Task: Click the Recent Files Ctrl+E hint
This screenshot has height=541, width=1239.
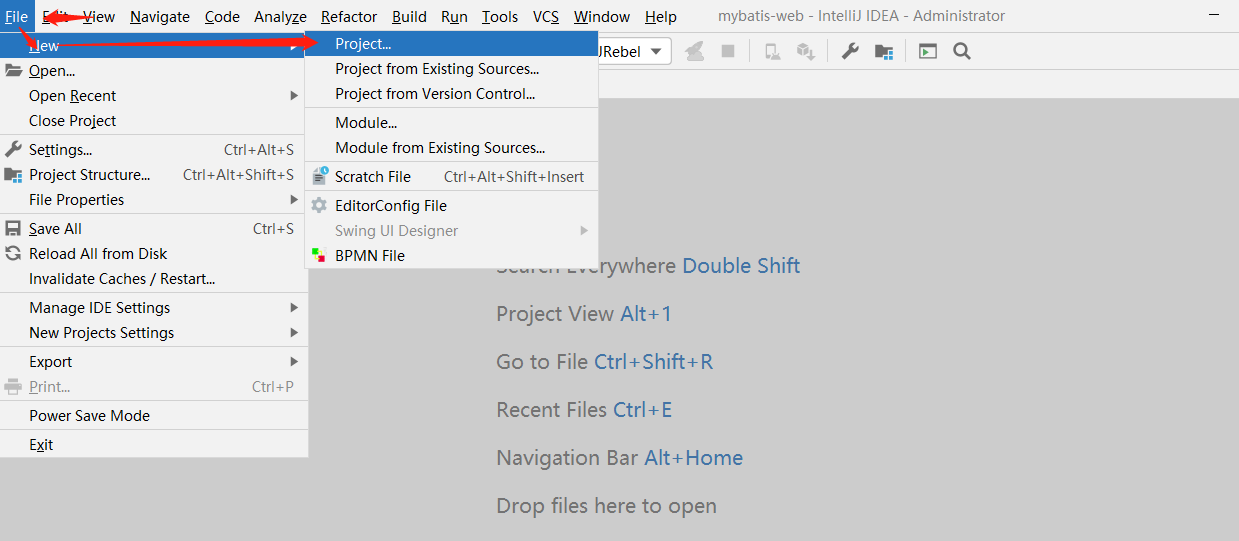Action: coord(584,410)
